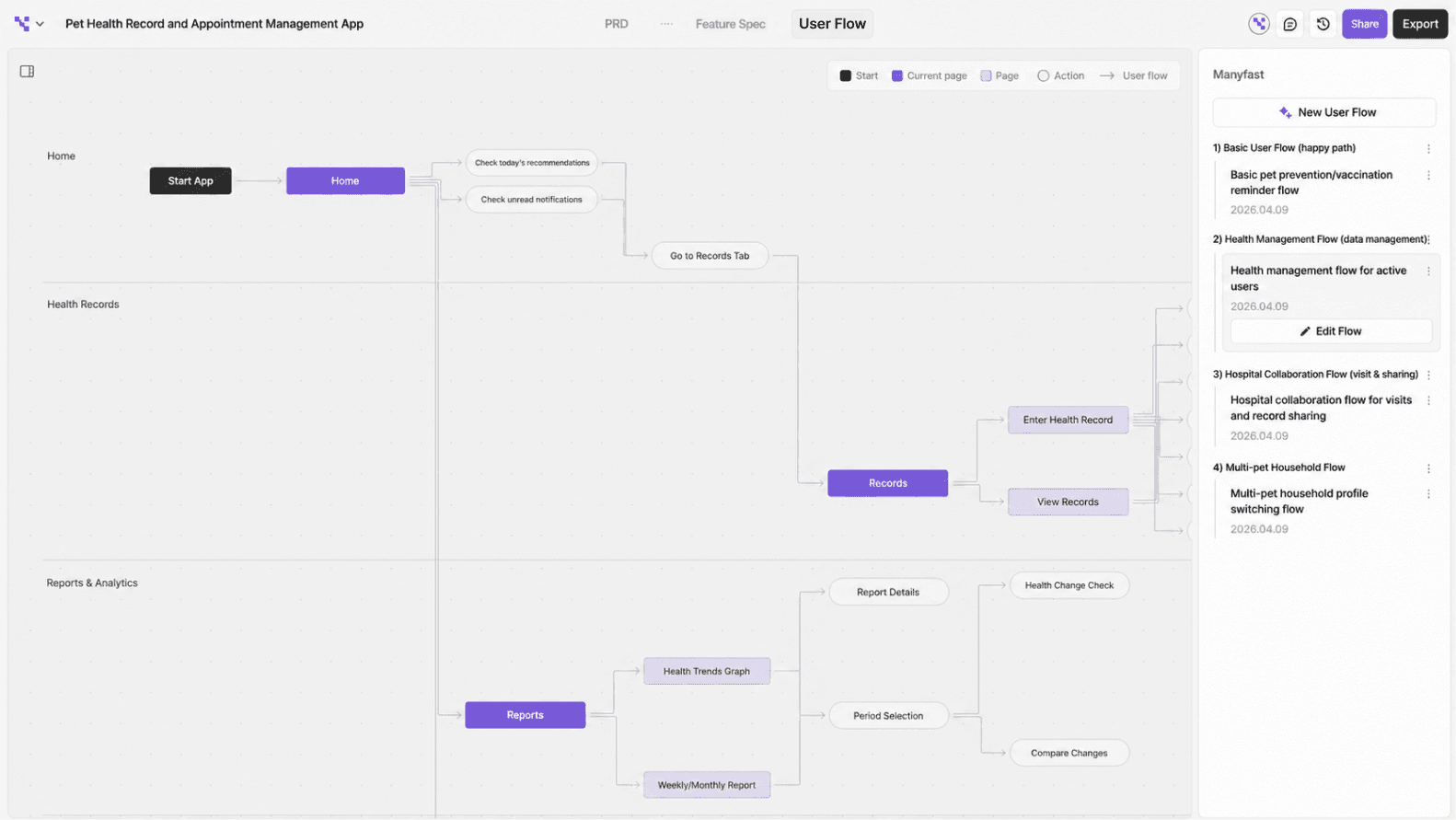Screen dimensions: 1456x820
Task: Click the Home lane label
Action: pyautogui.click(x=61, y=156)
